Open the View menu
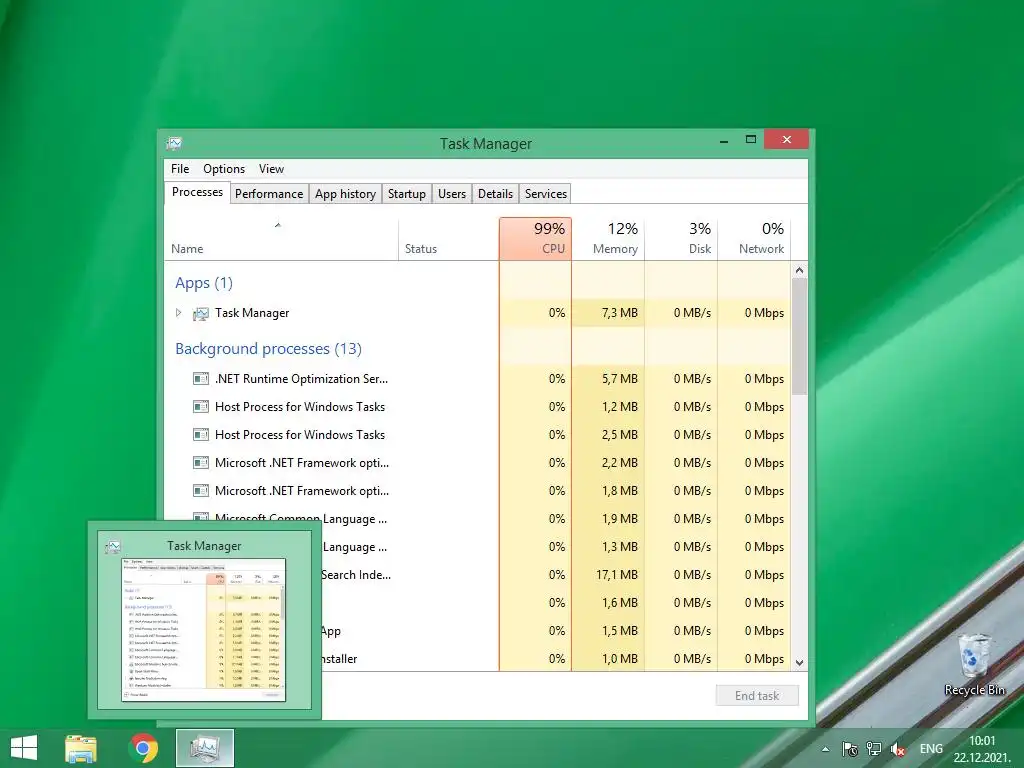This screenshot has width=1024, height=768. [271, 169]
